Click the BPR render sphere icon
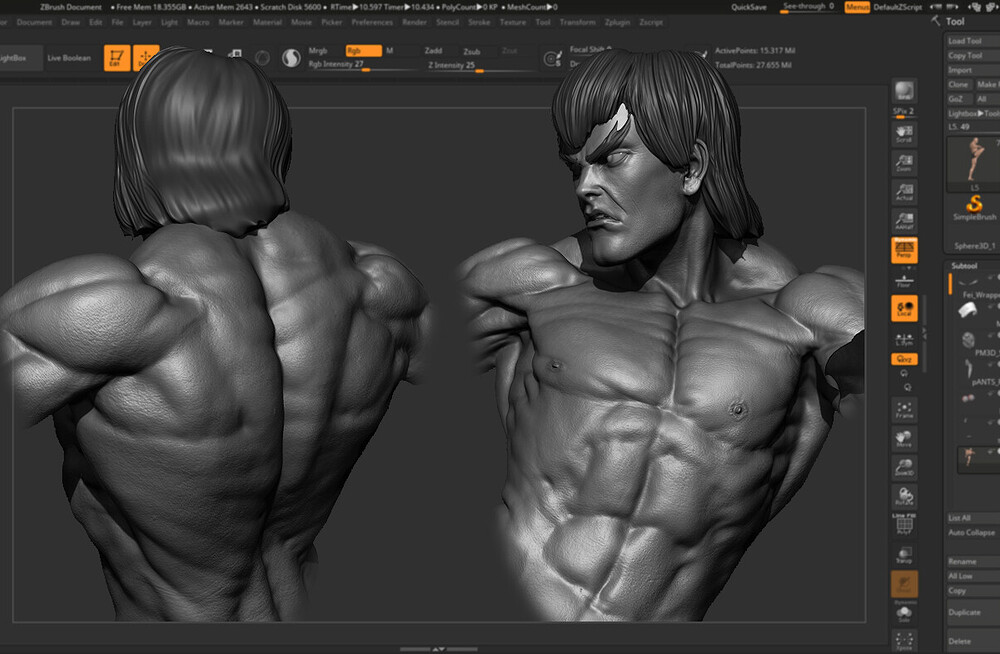 904,91
